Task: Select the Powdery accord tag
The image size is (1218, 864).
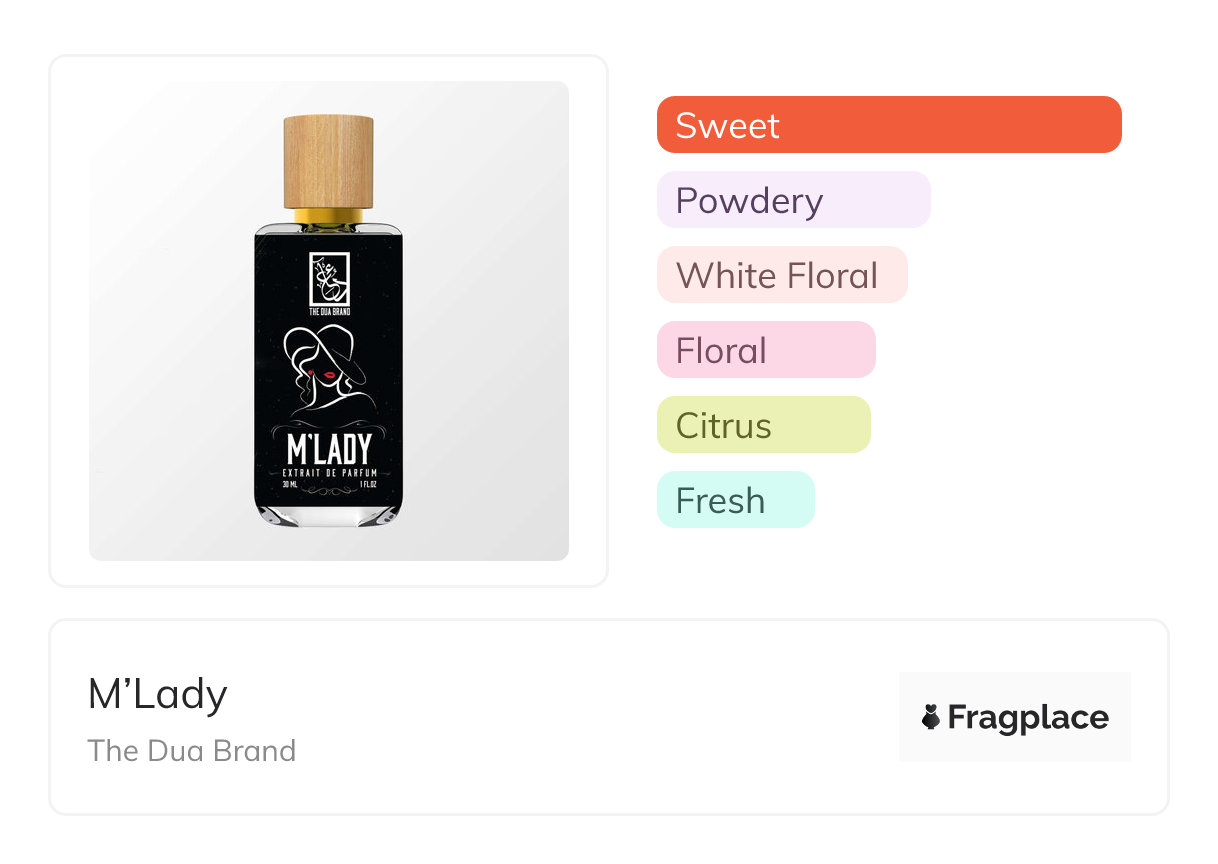Action: point(793,200)
